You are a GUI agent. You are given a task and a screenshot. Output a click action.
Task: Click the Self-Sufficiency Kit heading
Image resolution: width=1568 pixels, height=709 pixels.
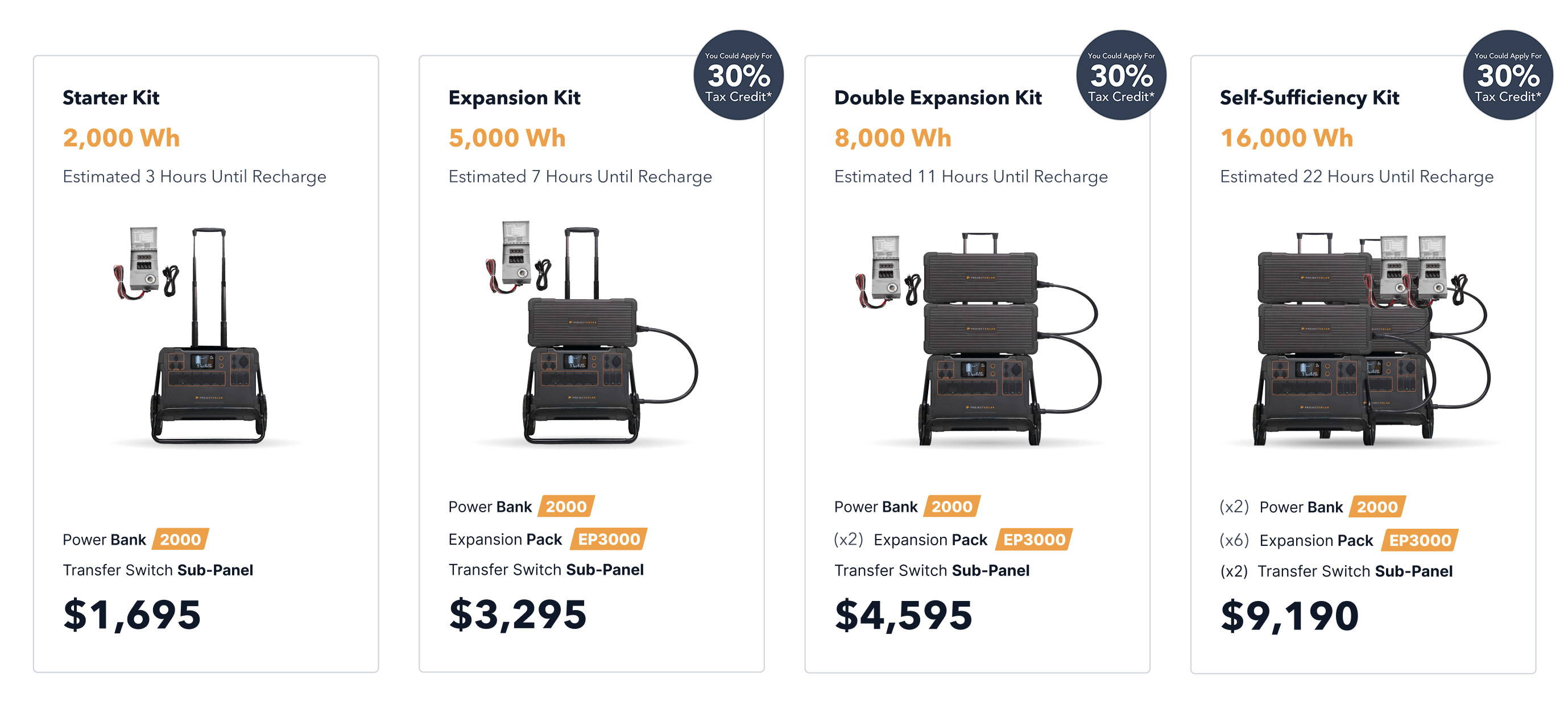(x=1309, y=97)
